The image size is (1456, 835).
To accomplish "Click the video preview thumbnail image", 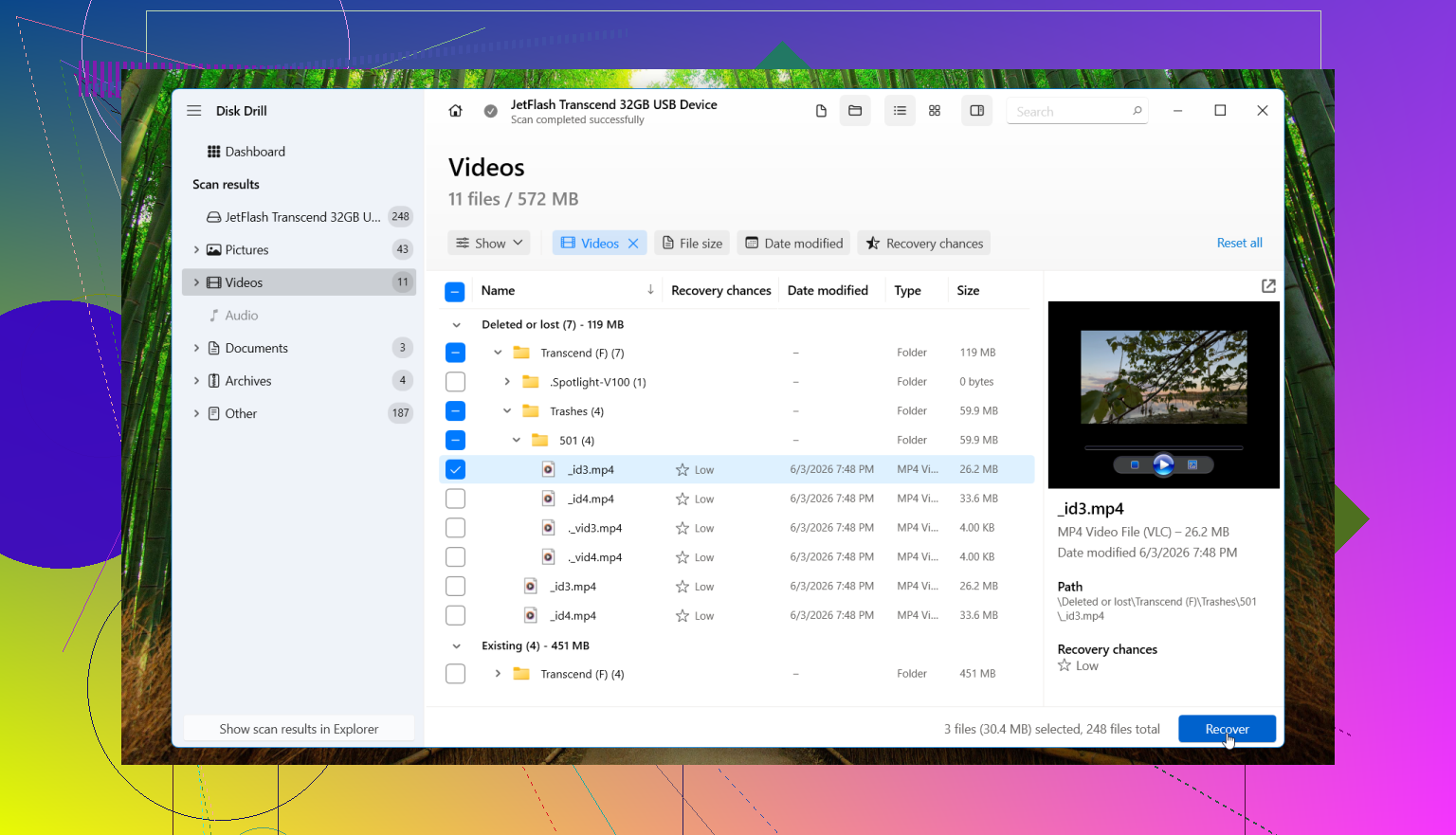I will (1163, 377).
